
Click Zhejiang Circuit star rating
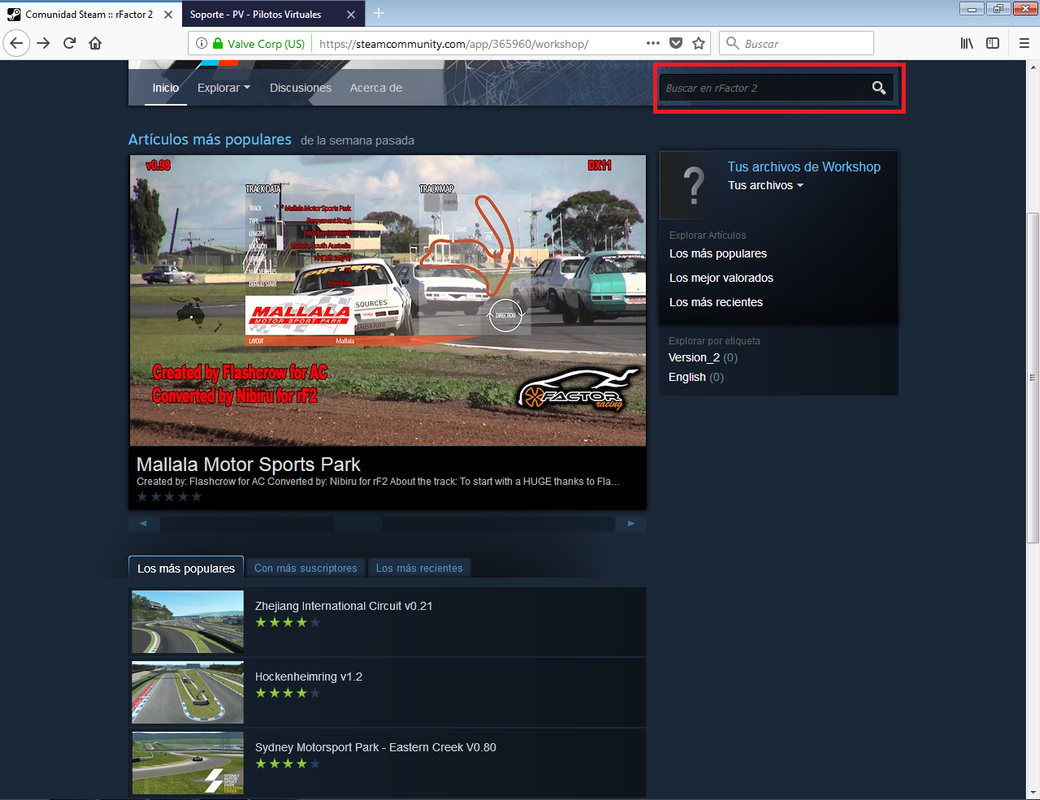pyautogui.click(x=288, y=623)
